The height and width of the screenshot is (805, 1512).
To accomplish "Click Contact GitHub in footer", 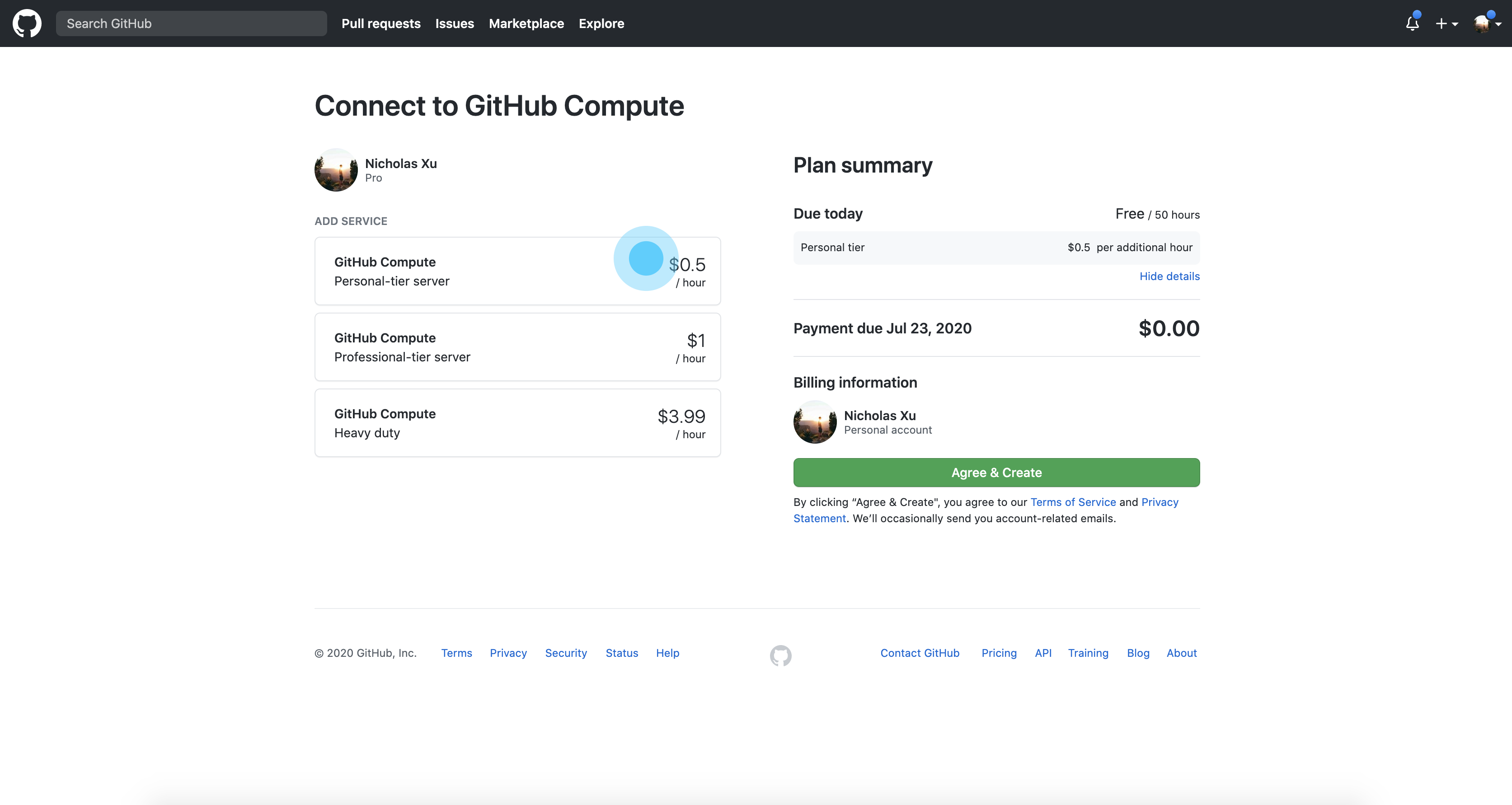I will (919, 653).
